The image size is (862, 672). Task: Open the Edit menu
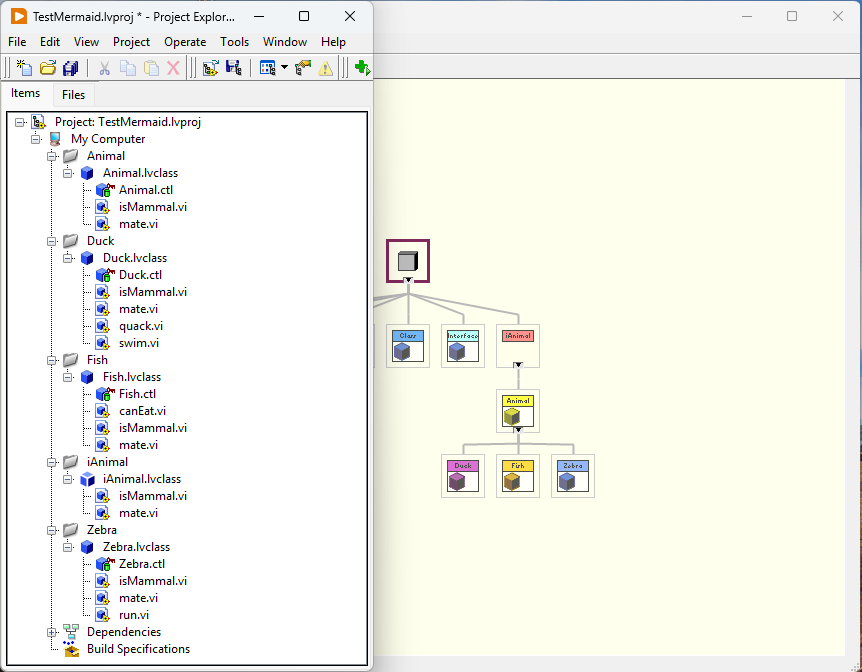[49, 42]
